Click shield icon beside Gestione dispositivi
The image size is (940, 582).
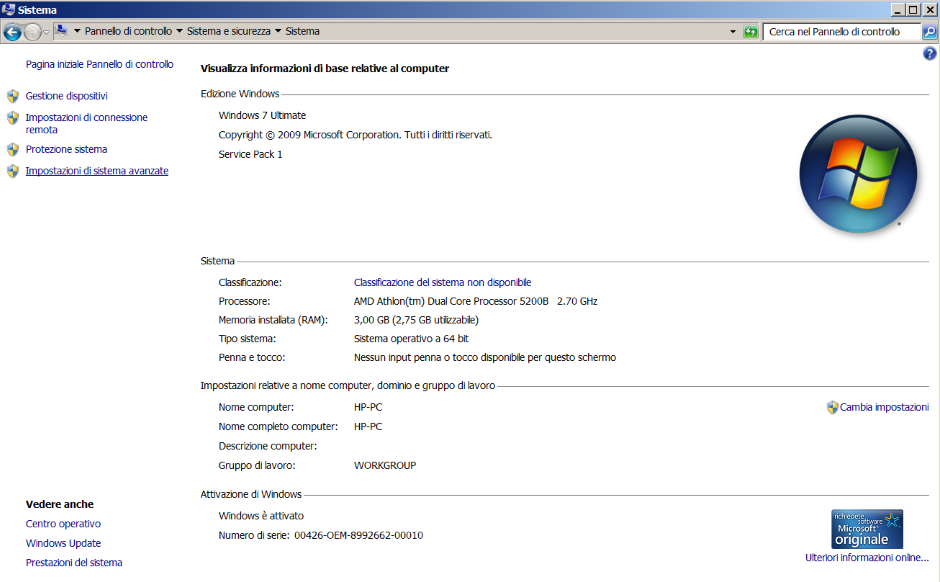[13, 96]
